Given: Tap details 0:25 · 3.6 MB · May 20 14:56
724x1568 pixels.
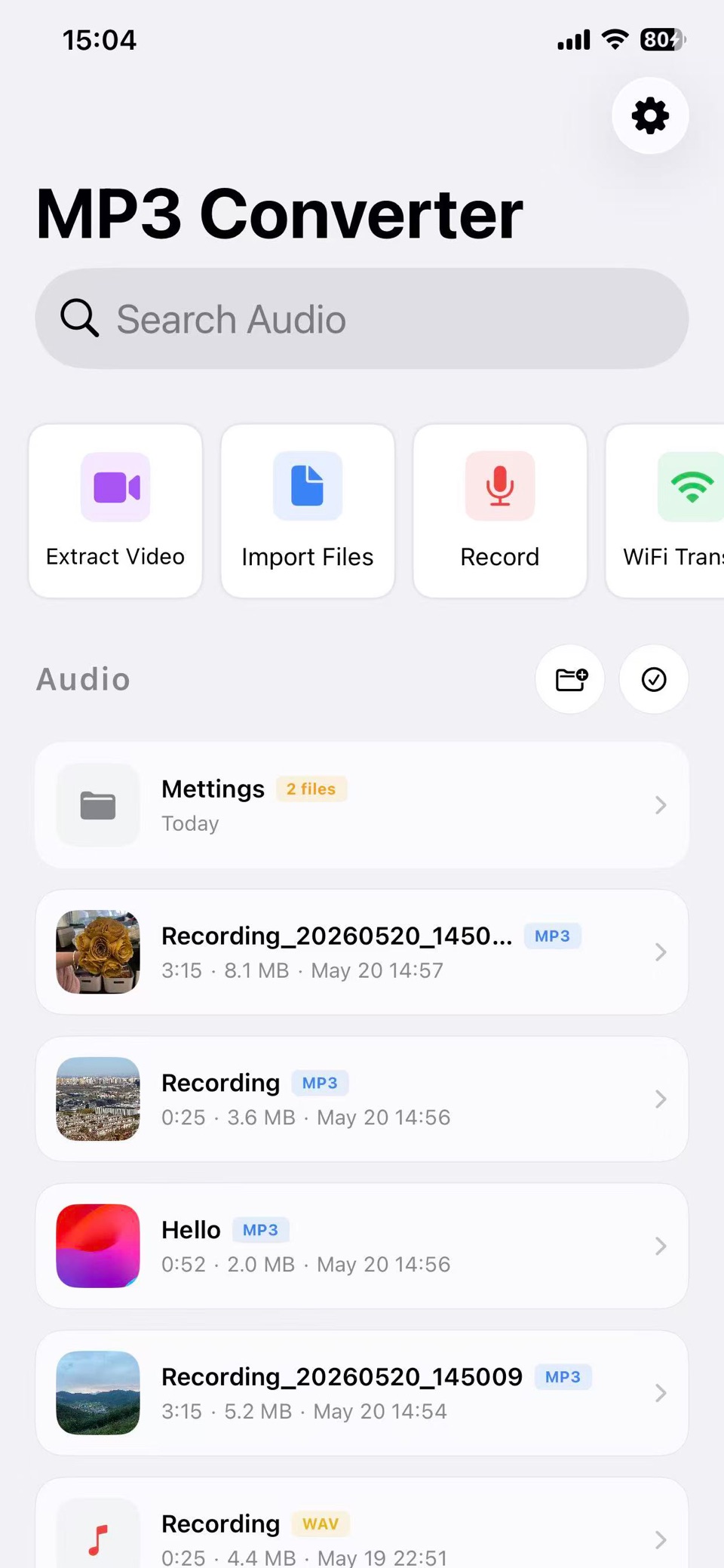Looking at the screenshot, I should click(305, 1118).
